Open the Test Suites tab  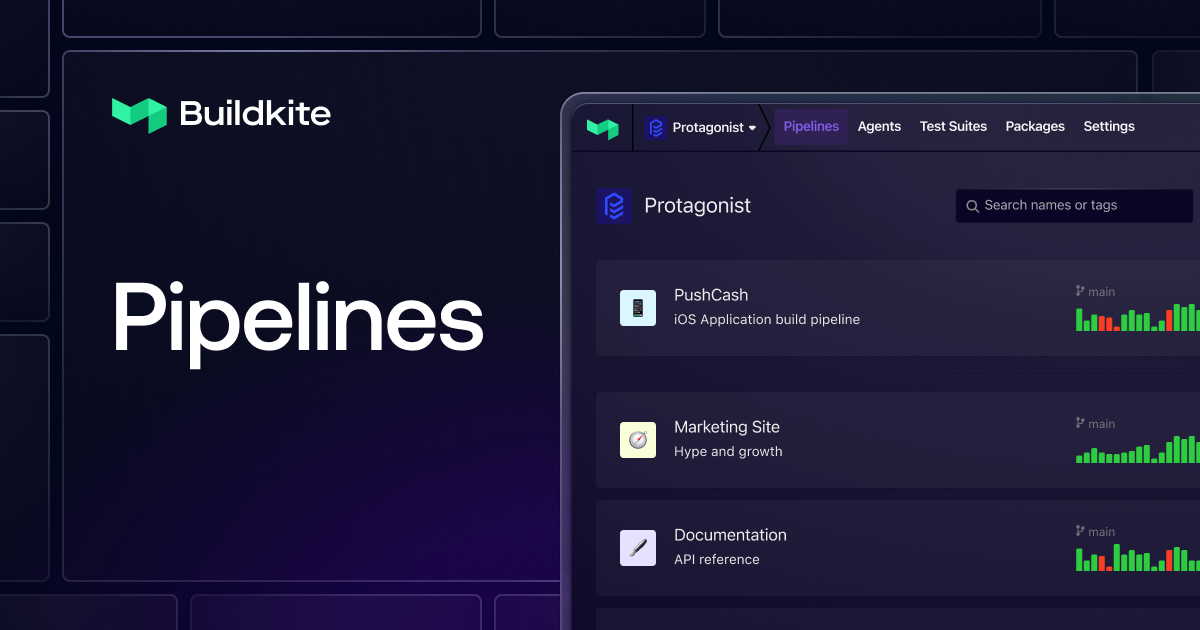(x=953, y=126)
